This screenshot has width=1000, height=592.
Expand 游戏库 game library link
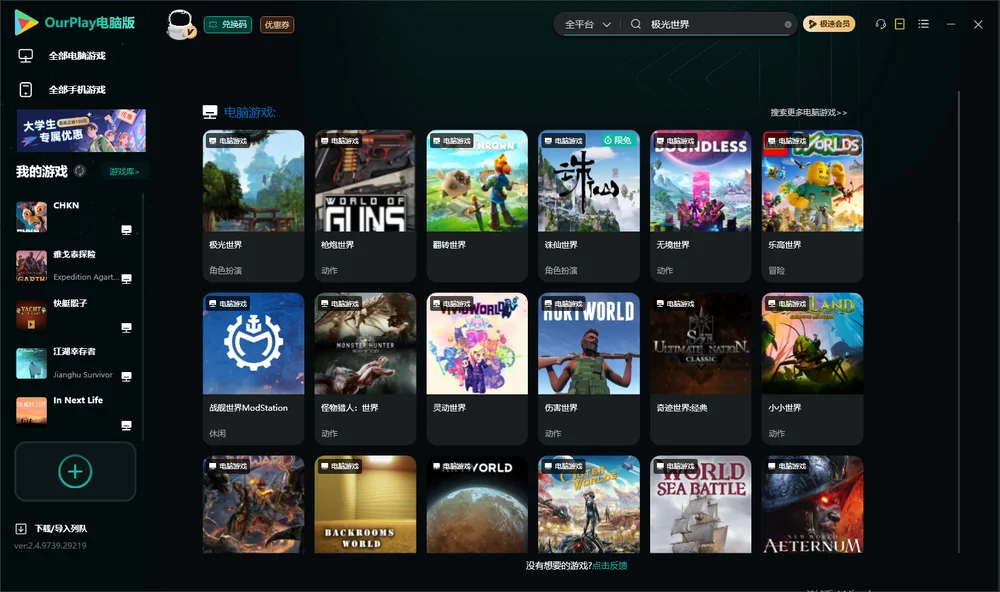pyautogui.click(x=124, y=172)
